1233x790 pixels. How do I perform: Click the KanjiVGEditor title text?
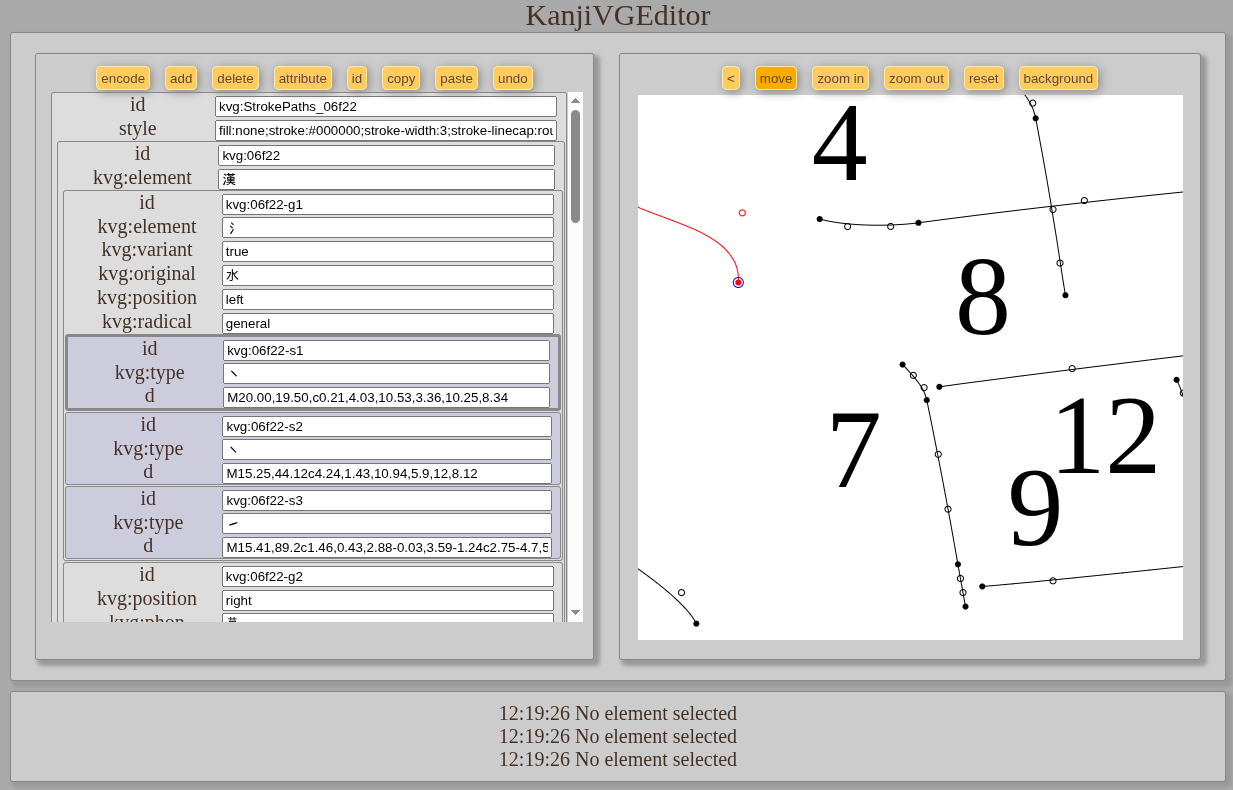click(x=618, y=15)
